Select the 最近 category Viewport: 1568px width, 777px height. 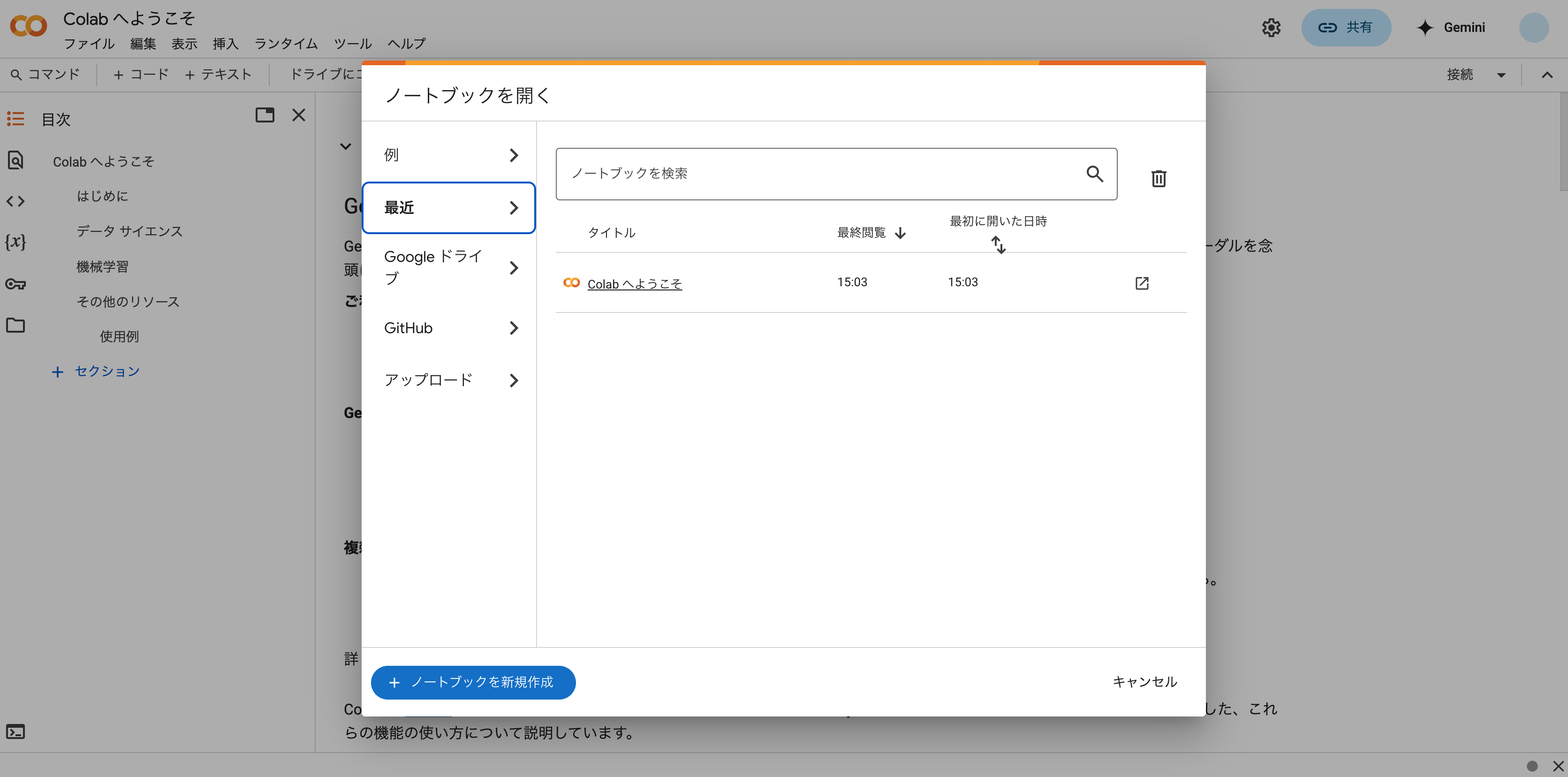(449, 208)
